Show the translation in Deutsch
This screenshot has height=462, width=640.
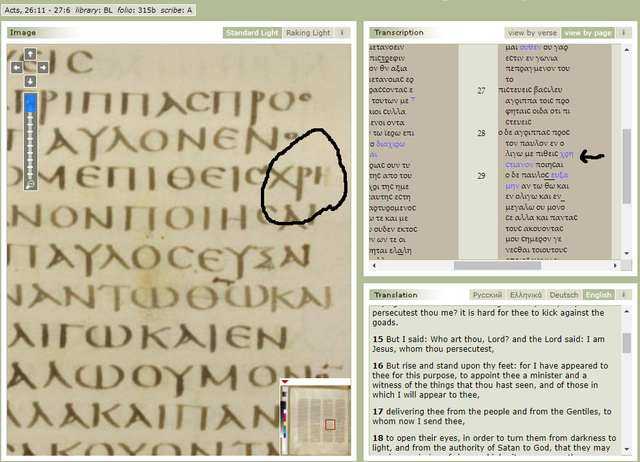click(x=564, y=295)
